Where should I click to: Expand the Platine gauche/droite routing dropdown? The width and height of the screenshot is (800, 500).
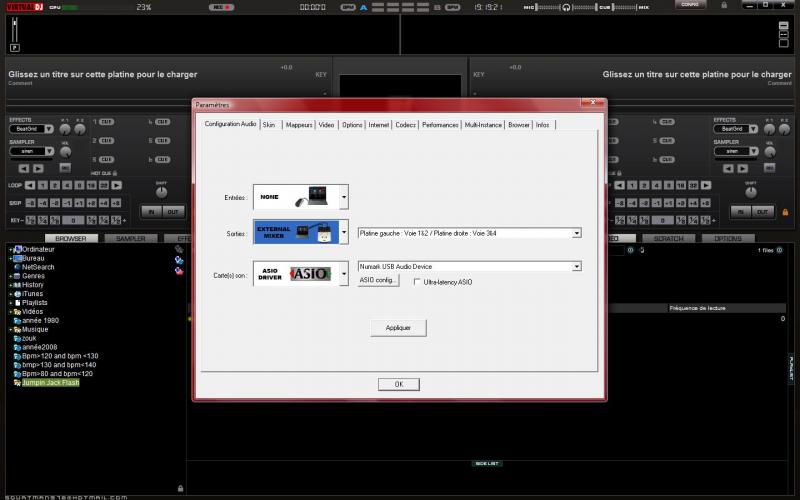577,233
